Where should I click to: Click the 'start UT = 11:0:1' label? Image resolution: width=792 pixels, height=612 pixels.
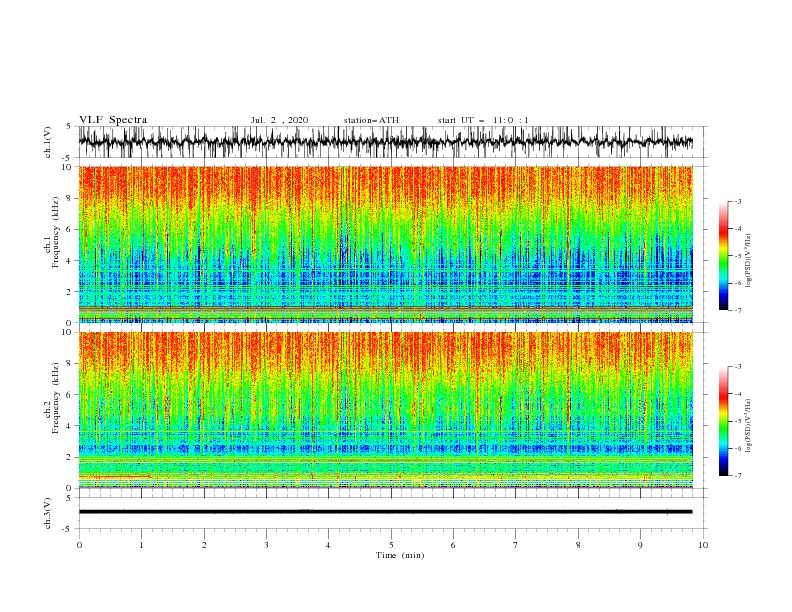pos(483,120)
